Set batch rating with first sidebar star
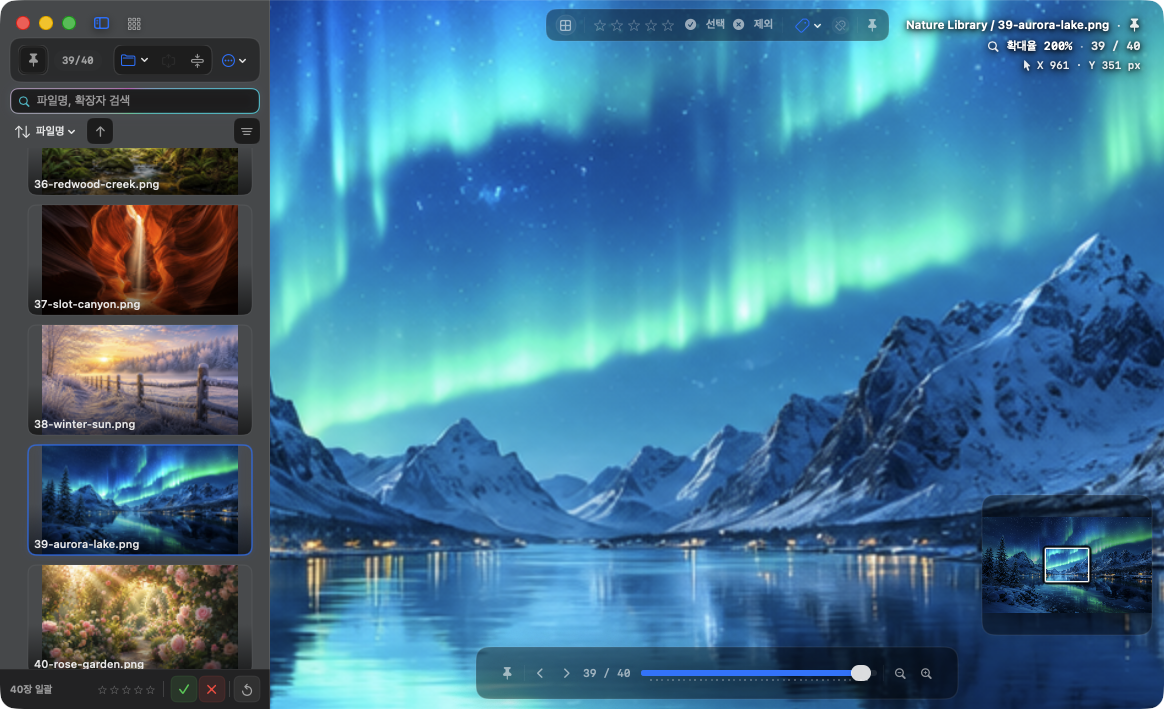Image resolution: width=1164 pixels, height=709 pixels. pos(102,690)
